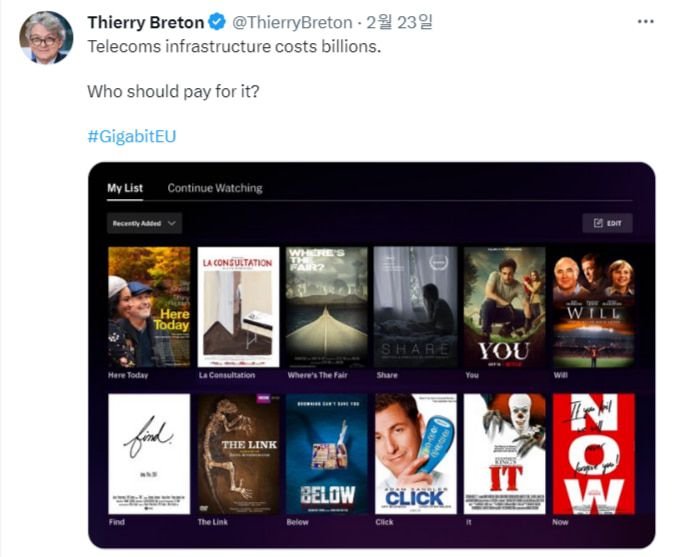This screenshot has height=557, width=674.
Task: Select the Will movie poster
Action: point(594,307)
